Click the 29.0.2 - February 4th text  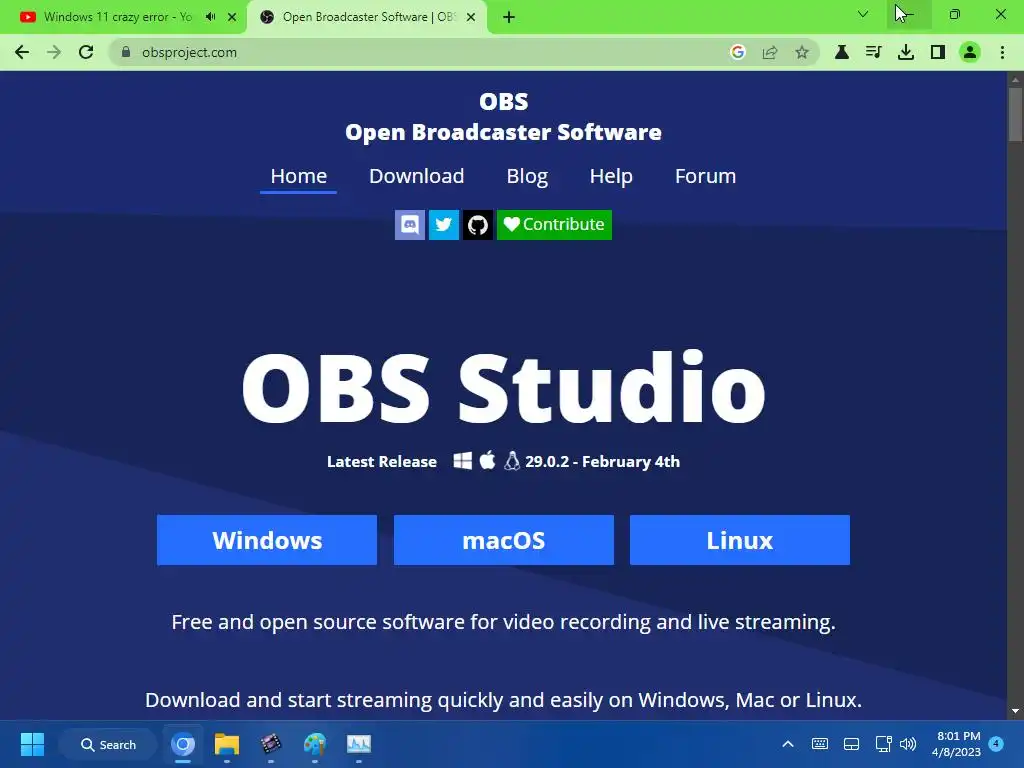click(x=603, y=462)
